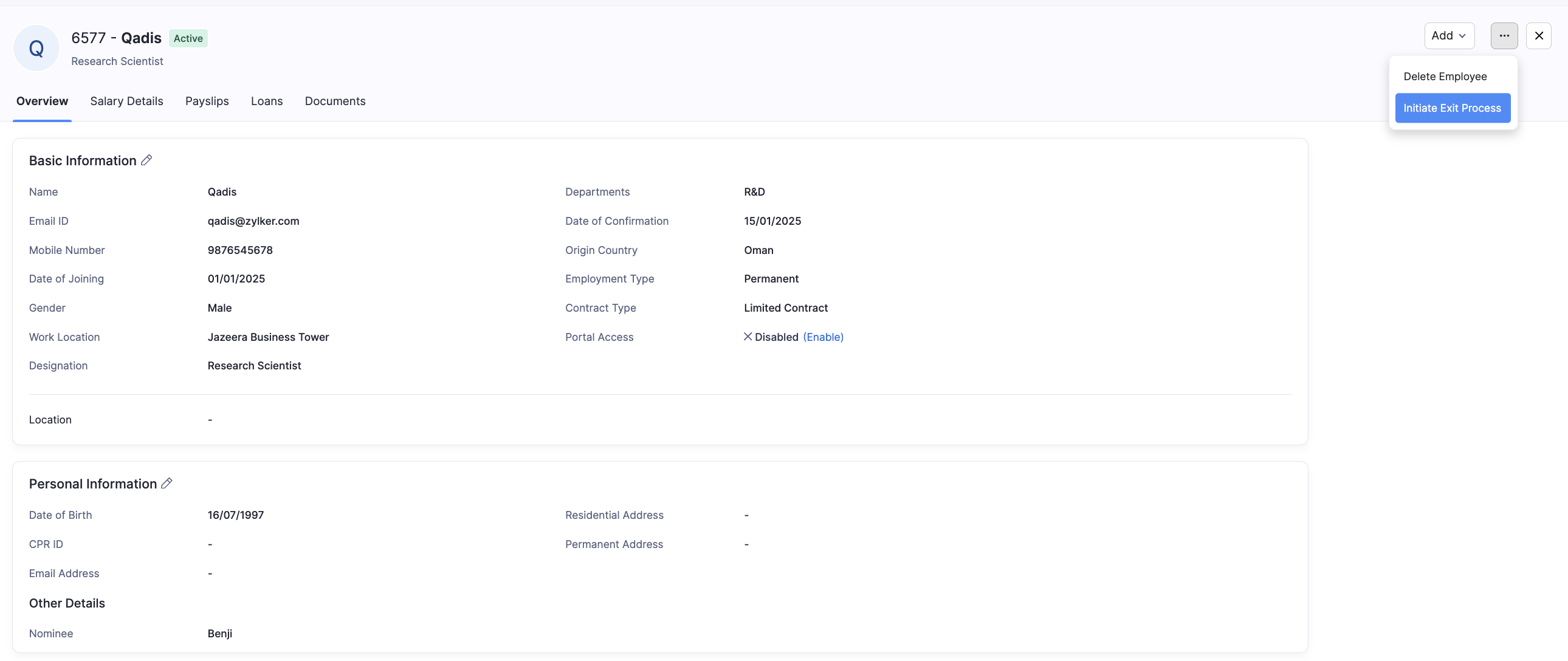Close the employee details panel

coord(1538,35)
